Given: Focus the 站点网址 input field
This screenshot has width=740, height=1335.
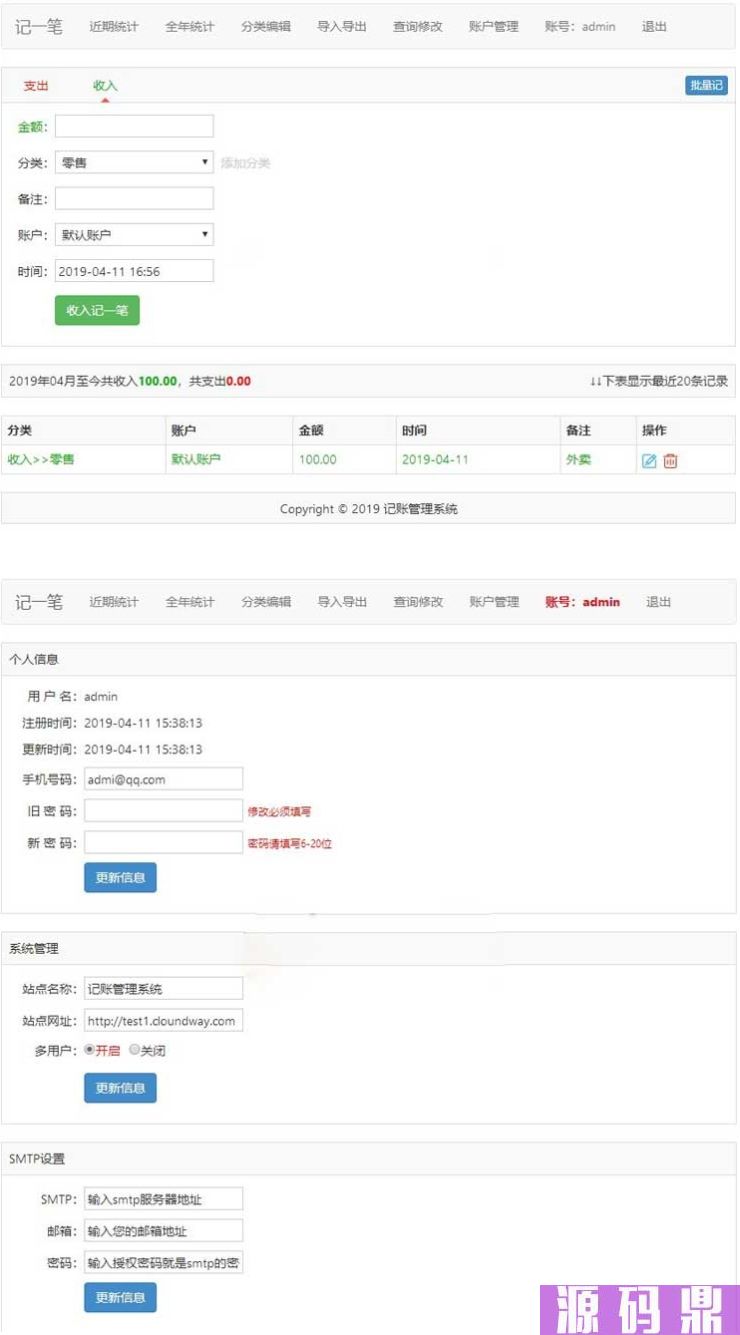Looking at the screenshot, I should tap(163, 1021).
